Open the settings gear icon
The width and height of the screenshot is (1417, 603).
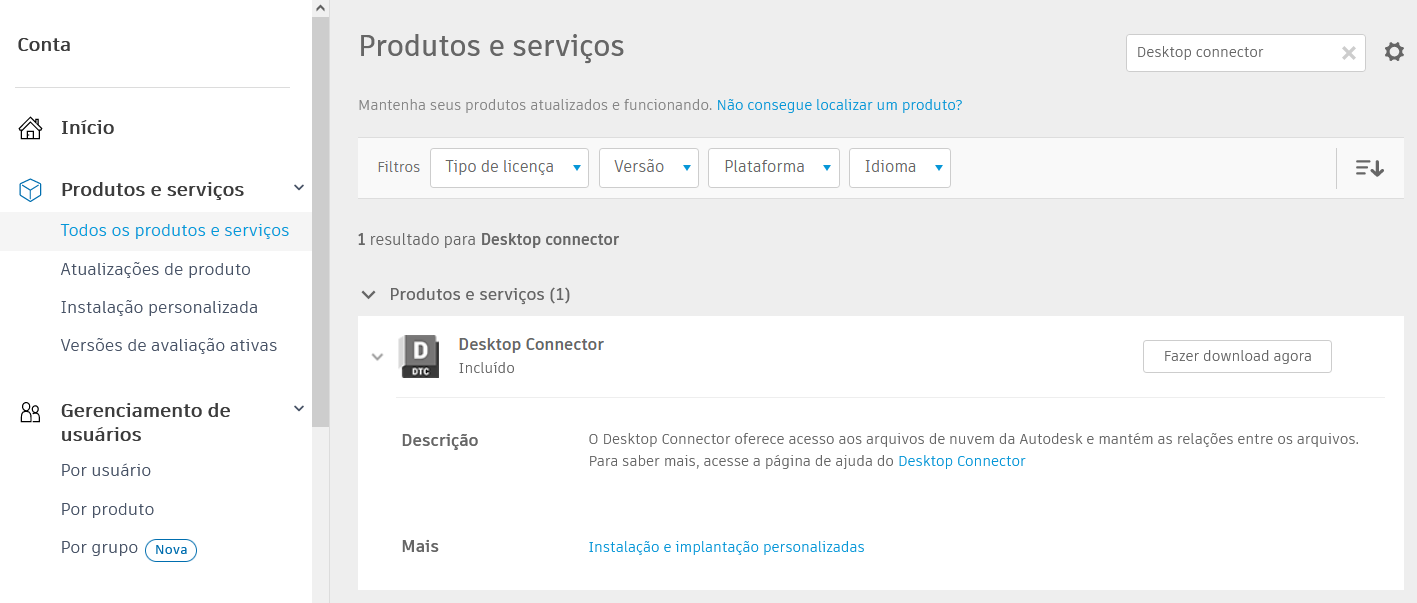(x=1394, y=52)
